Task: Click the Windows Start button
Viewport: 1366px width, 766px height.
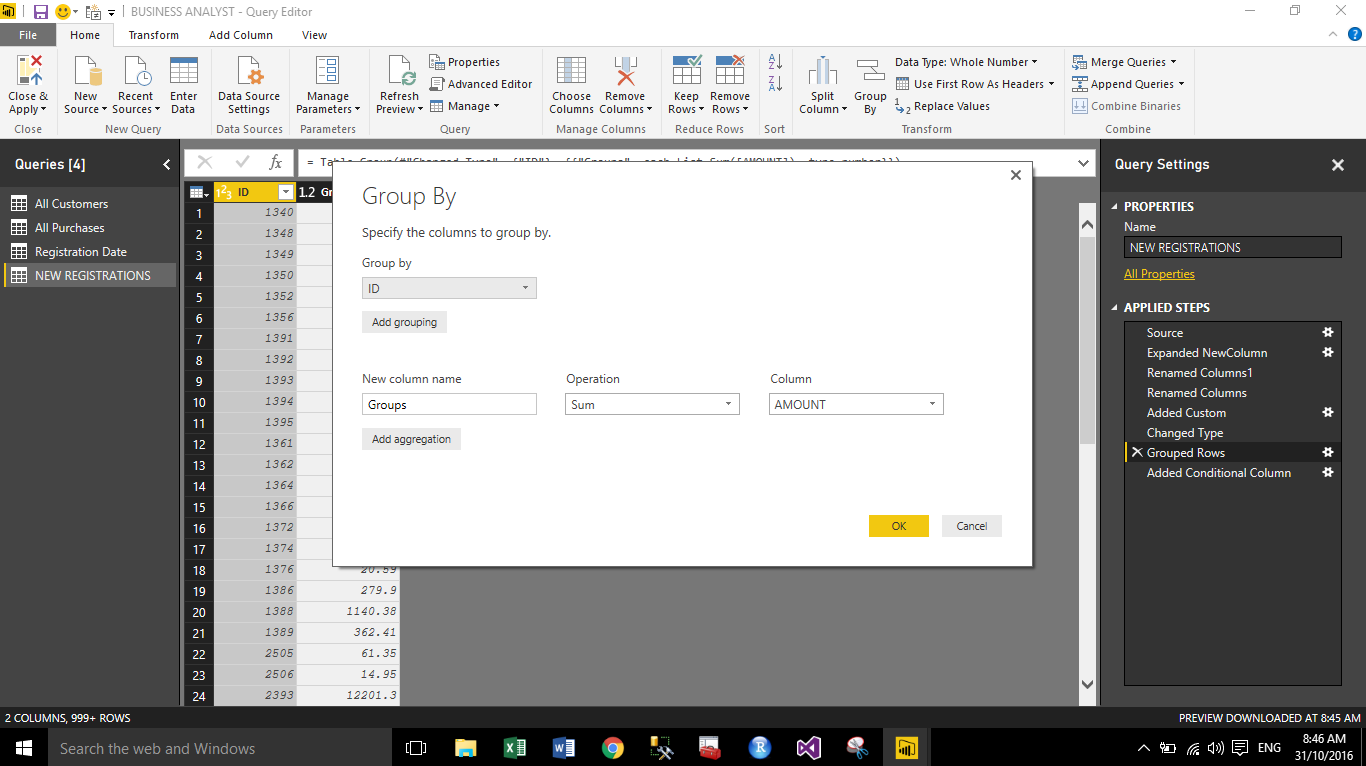Action: [24, 748]
